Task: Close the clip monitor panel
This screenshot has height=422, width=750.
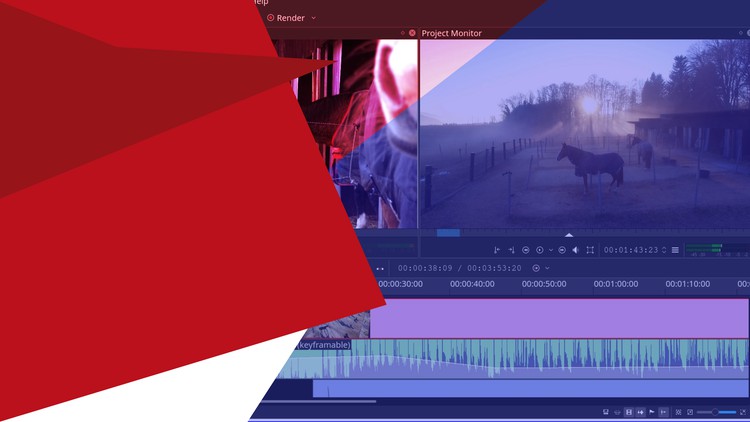Action: tap(412, 33)
